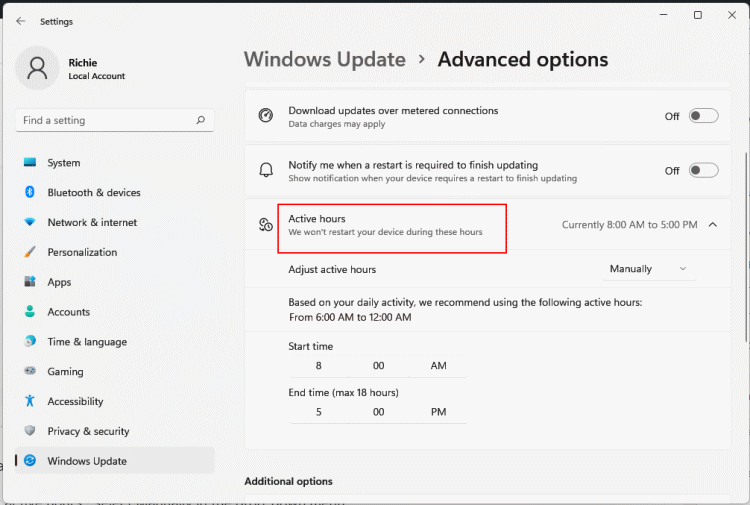The height and width of the screenshot is (505, 750).
Task: Click the Richie account name
Action: [83, 63]
